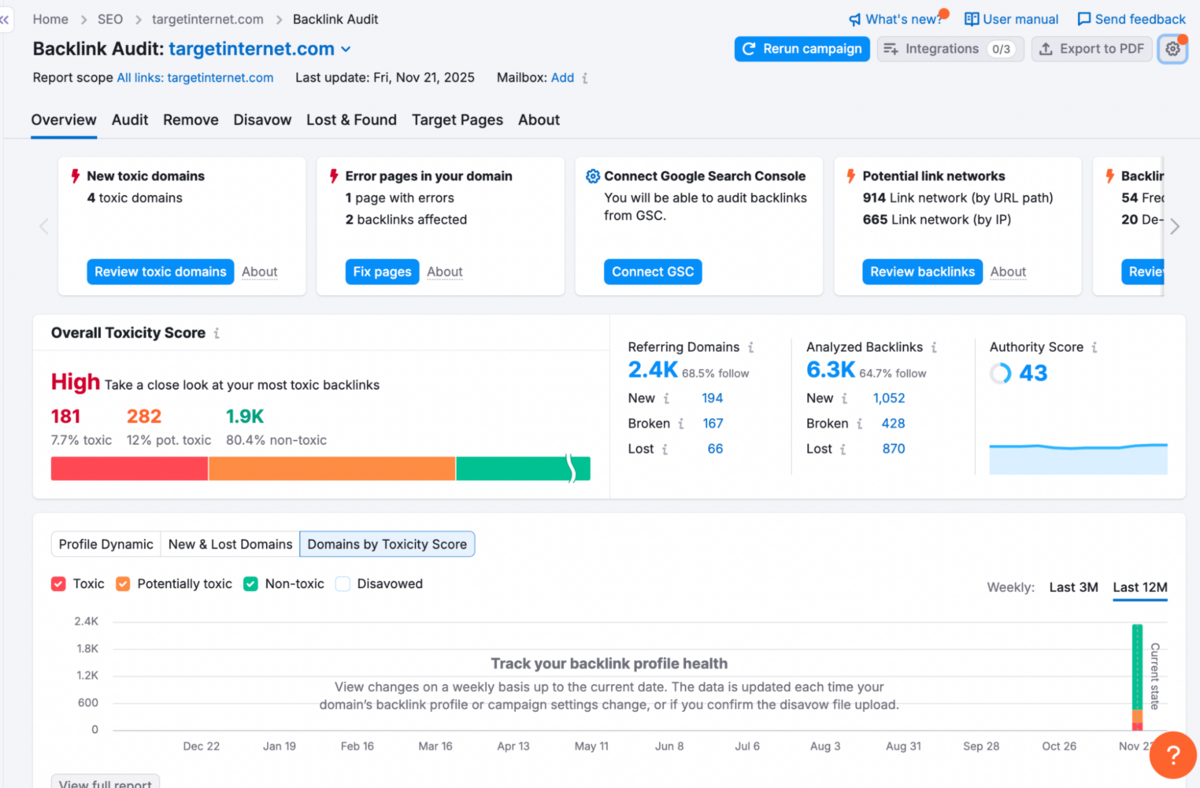Click the SEO breadcrumb
Viewport: 1200px width, 788px height.
pos(110,19)
